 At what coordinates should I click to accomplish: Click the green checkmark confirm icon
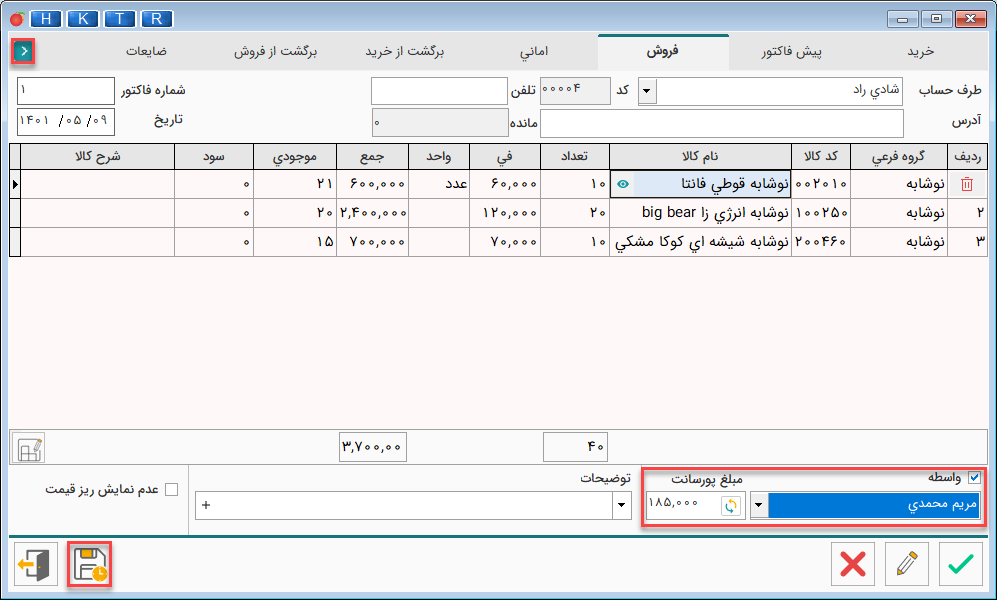(x=960, y=564)
